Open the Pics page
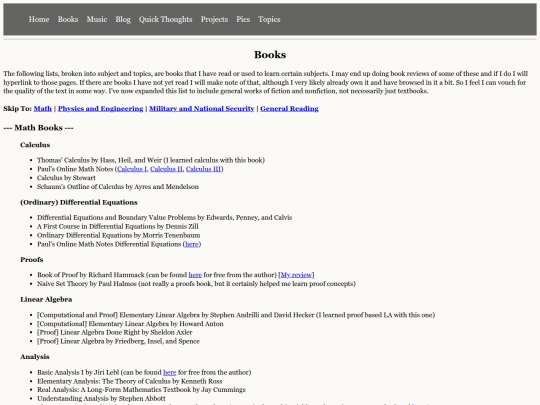Screen dimensions: 540x405 coord(243,19)
